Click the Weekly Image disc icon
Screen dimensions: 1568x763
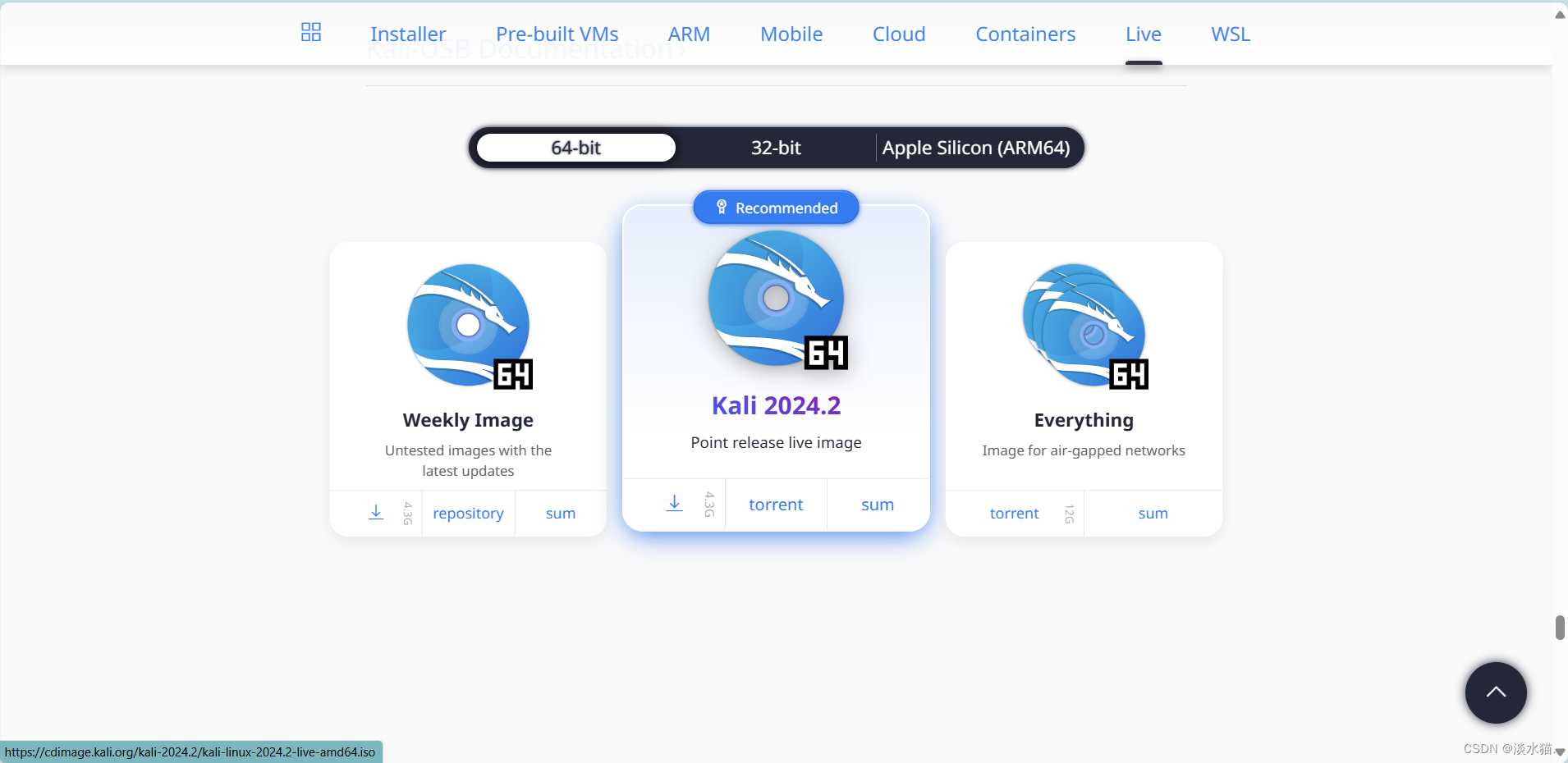coord(470,326)
